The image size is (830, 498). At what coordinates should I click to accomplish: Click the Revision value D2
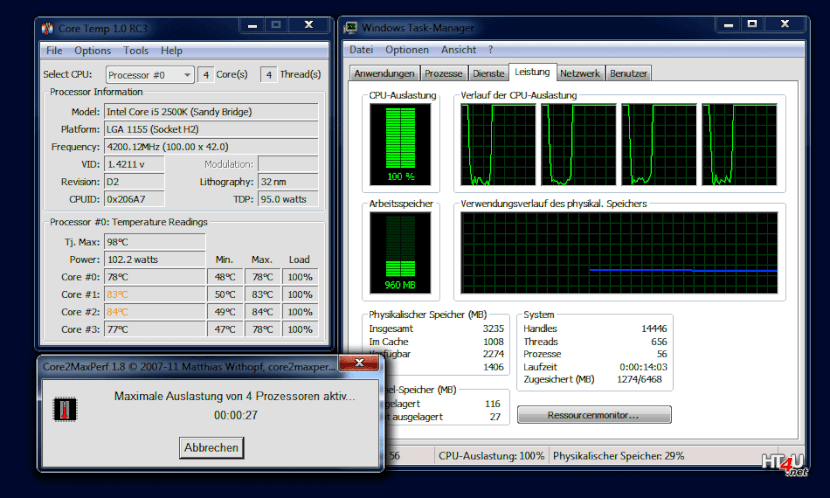tap(134, 182)
